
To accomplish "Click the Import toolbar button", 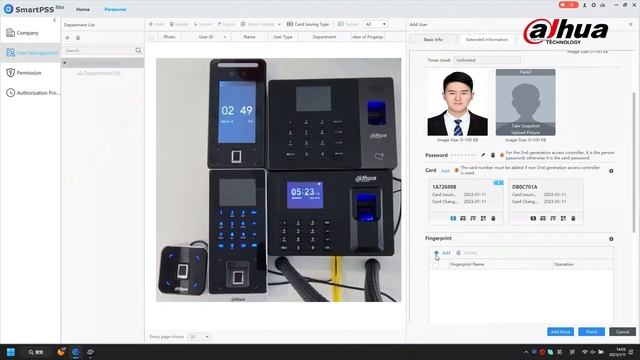I will [x=203, y=24].
